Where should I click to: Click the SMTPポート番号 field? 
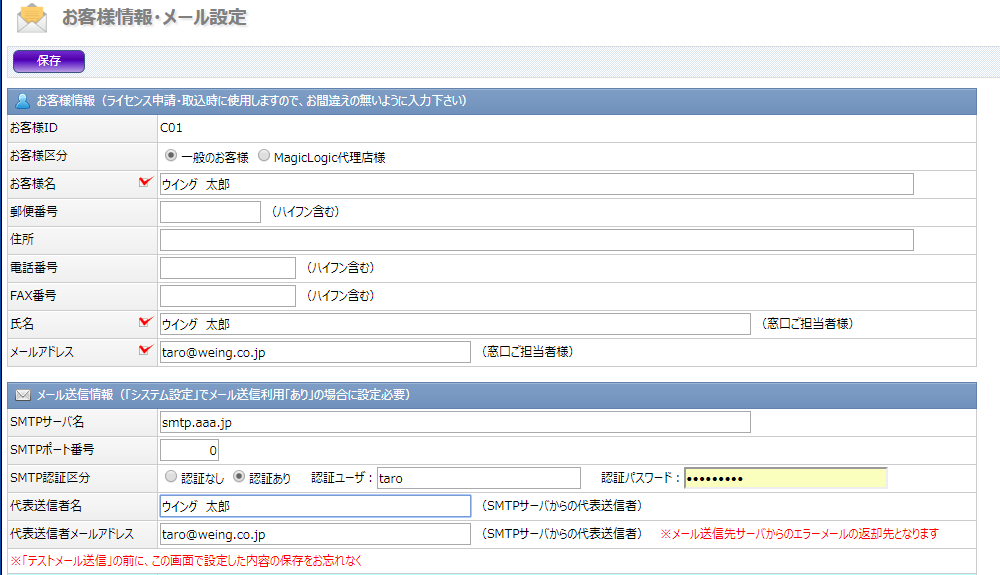click(x=190, y=450)
